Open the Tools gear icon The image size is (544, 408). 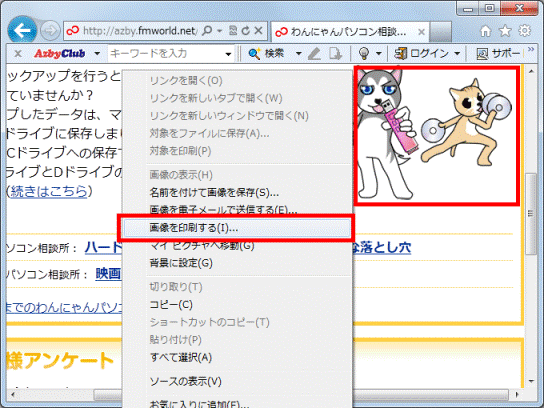point(525,31)
